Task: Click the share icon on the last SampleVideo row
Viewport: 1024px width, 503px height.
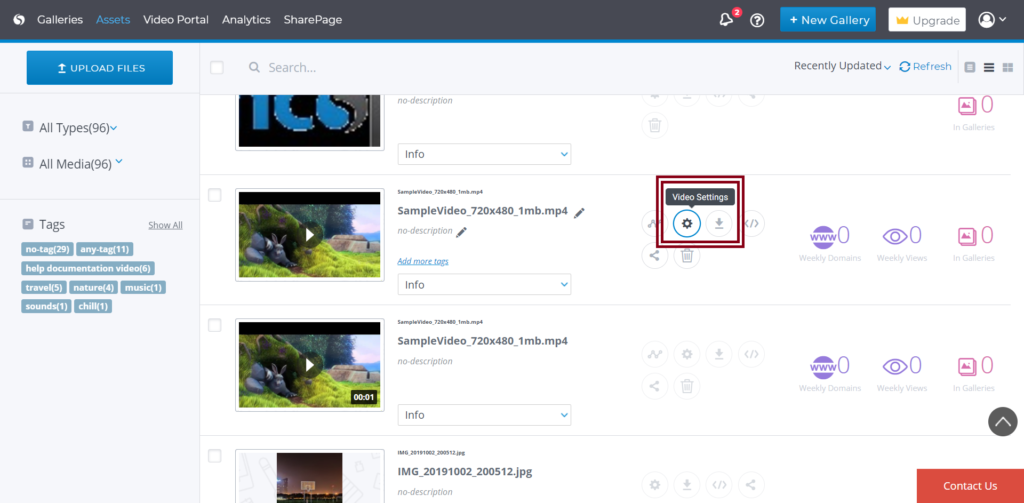Action: click(654, 385)
